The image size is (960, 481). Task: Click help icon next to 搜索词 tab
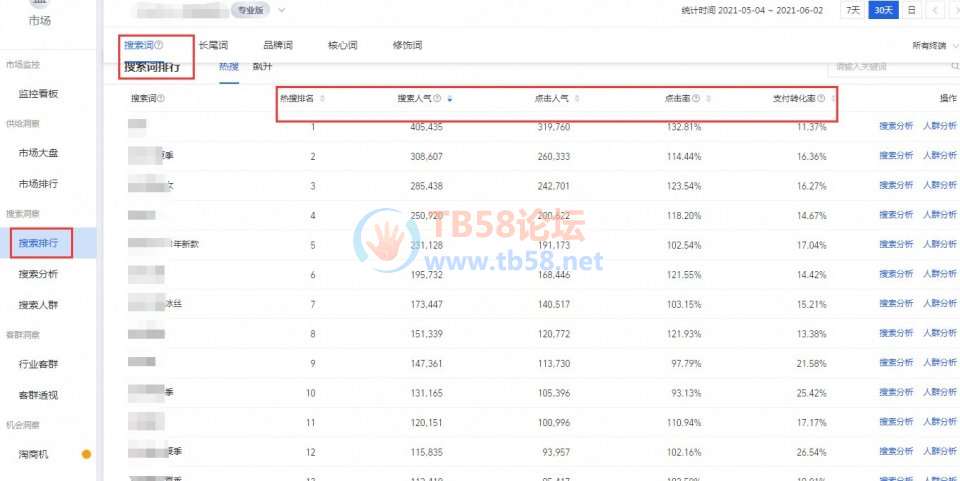(159, 45)
